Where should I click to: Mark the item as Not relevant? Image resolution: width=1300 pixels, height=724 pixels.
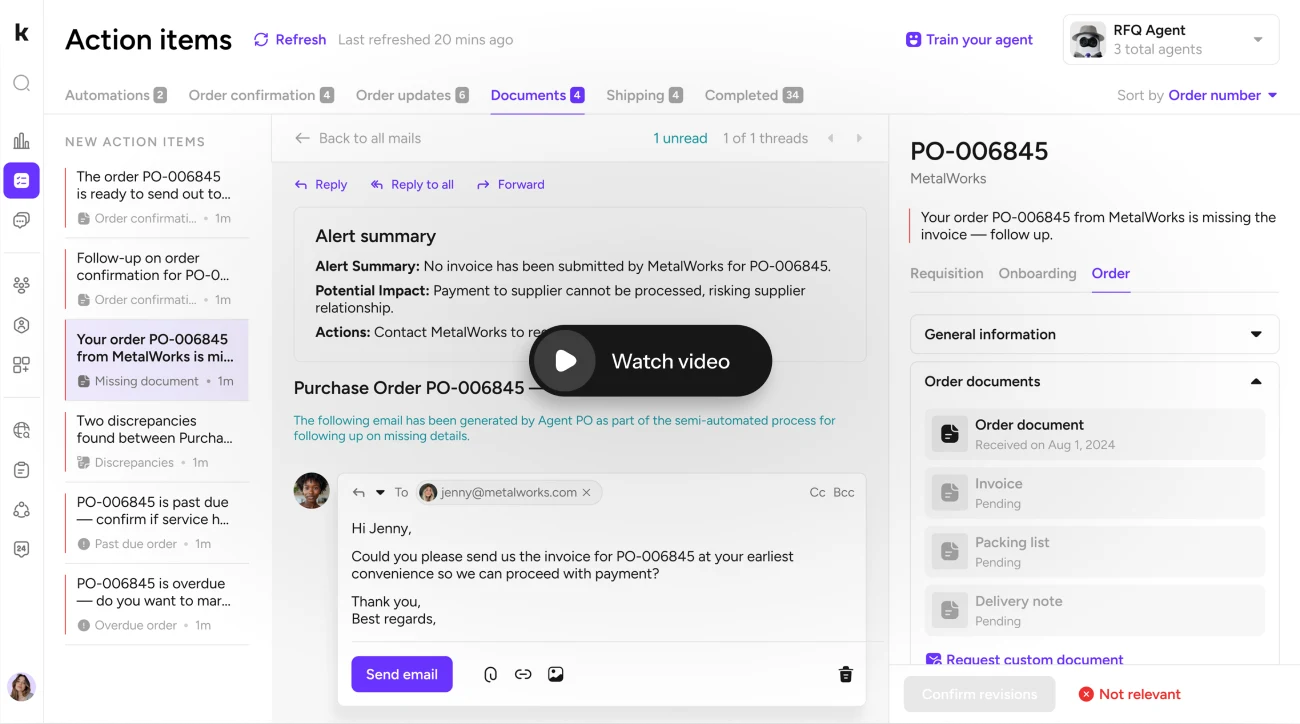1129,694
